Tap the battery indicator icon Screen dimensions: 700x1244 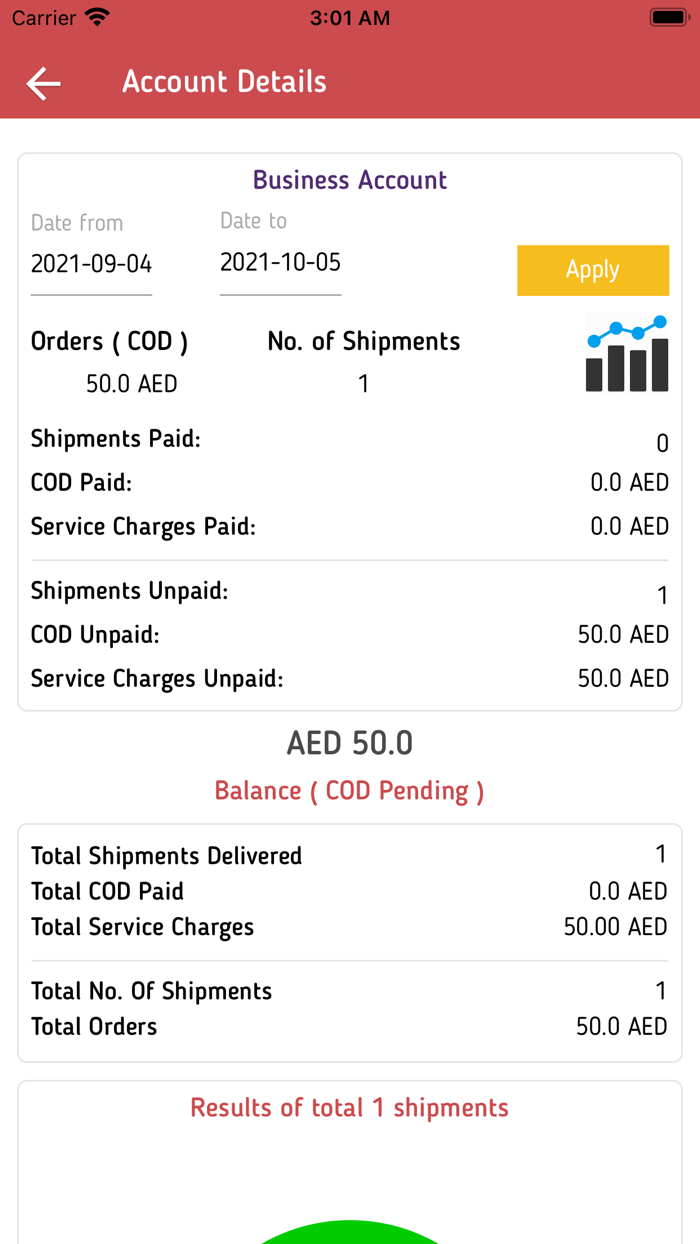tap(667, 18)
